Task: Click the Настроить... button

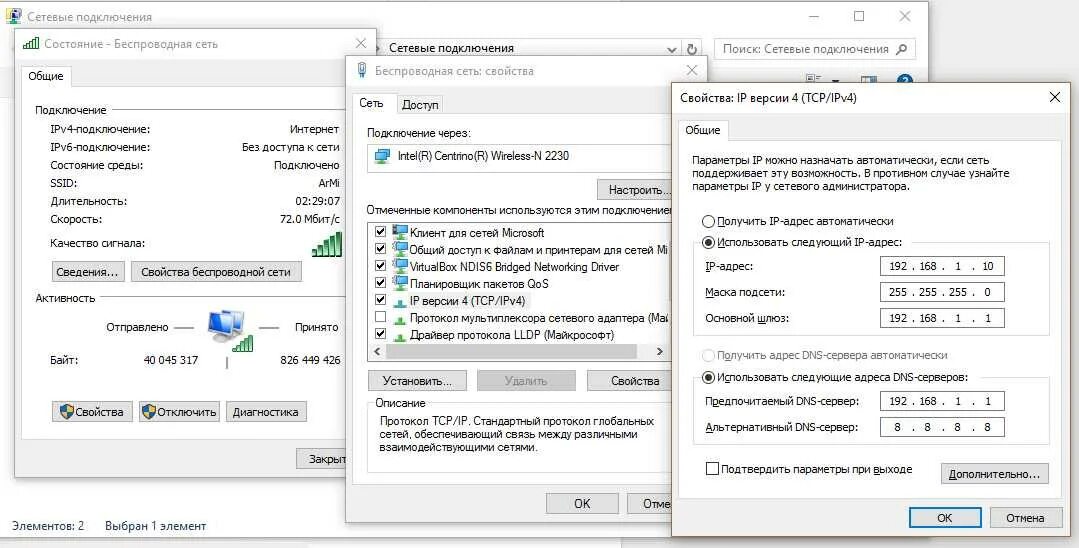Action: tap(634, 190)
